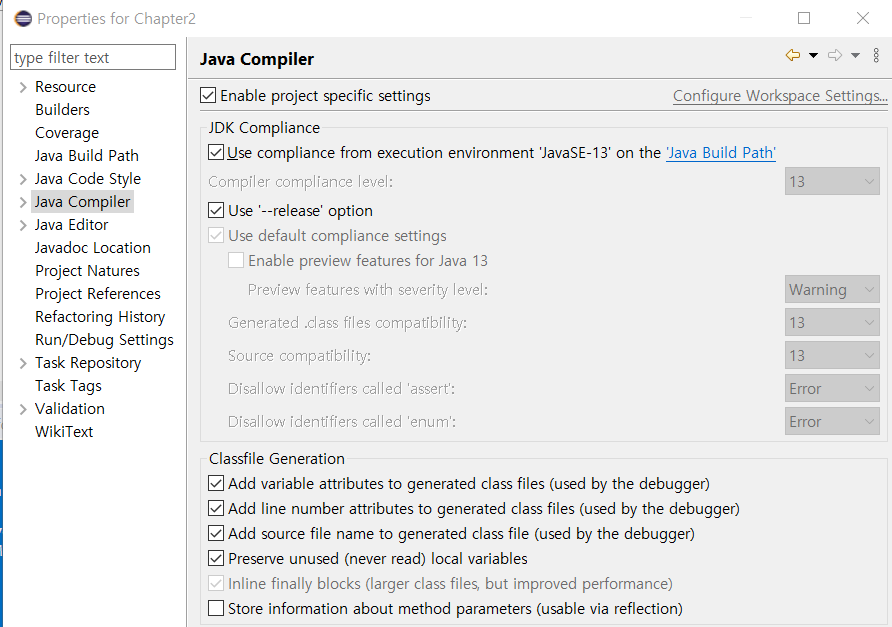Screen dimensions: 892x627
Task: Click the Eclipse icon in the title bar
Action: [23, 19]
